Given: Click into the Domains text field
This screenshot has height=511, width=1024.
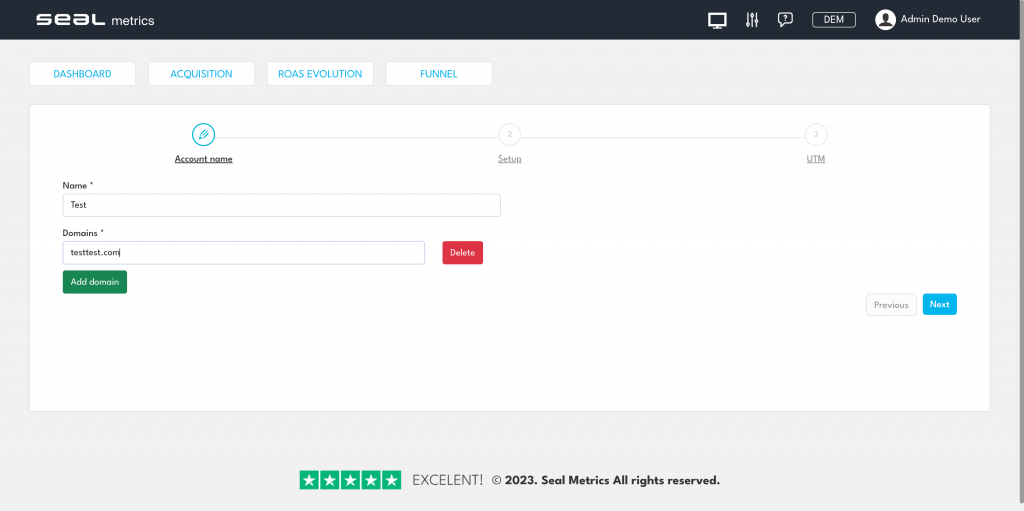Looking at the screenshot, I should click(x=243, y=253).
